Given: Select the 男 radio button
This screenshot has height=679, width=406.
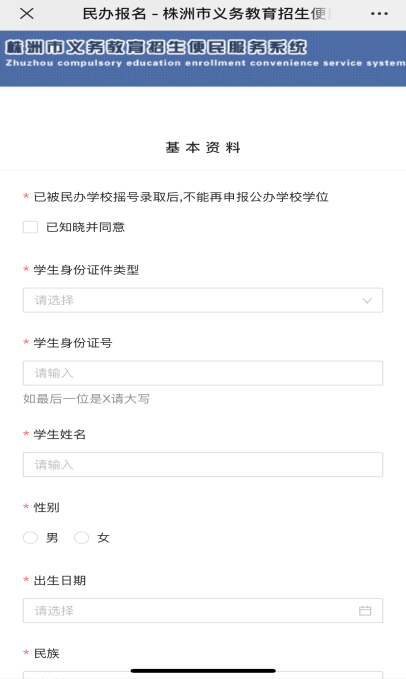Looking at the screenshot, I should pyautogui.click(x=30, y=538).
